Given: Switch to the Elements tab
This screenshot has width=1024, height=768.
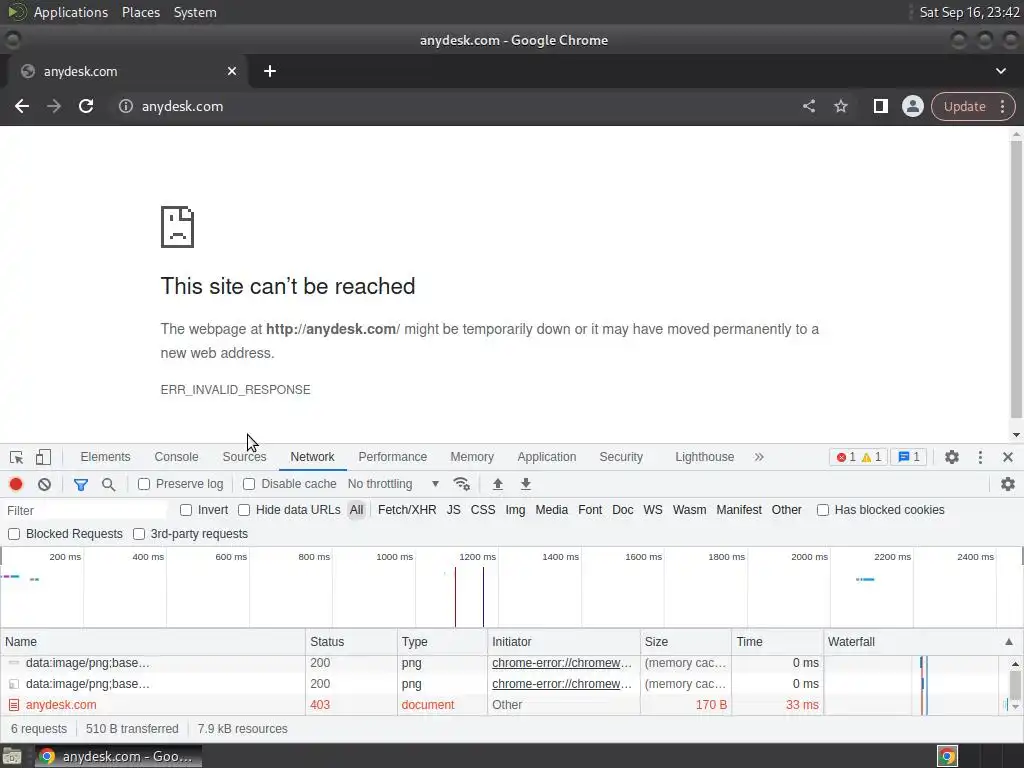Looking at the screenshot, I should (105, 457).
